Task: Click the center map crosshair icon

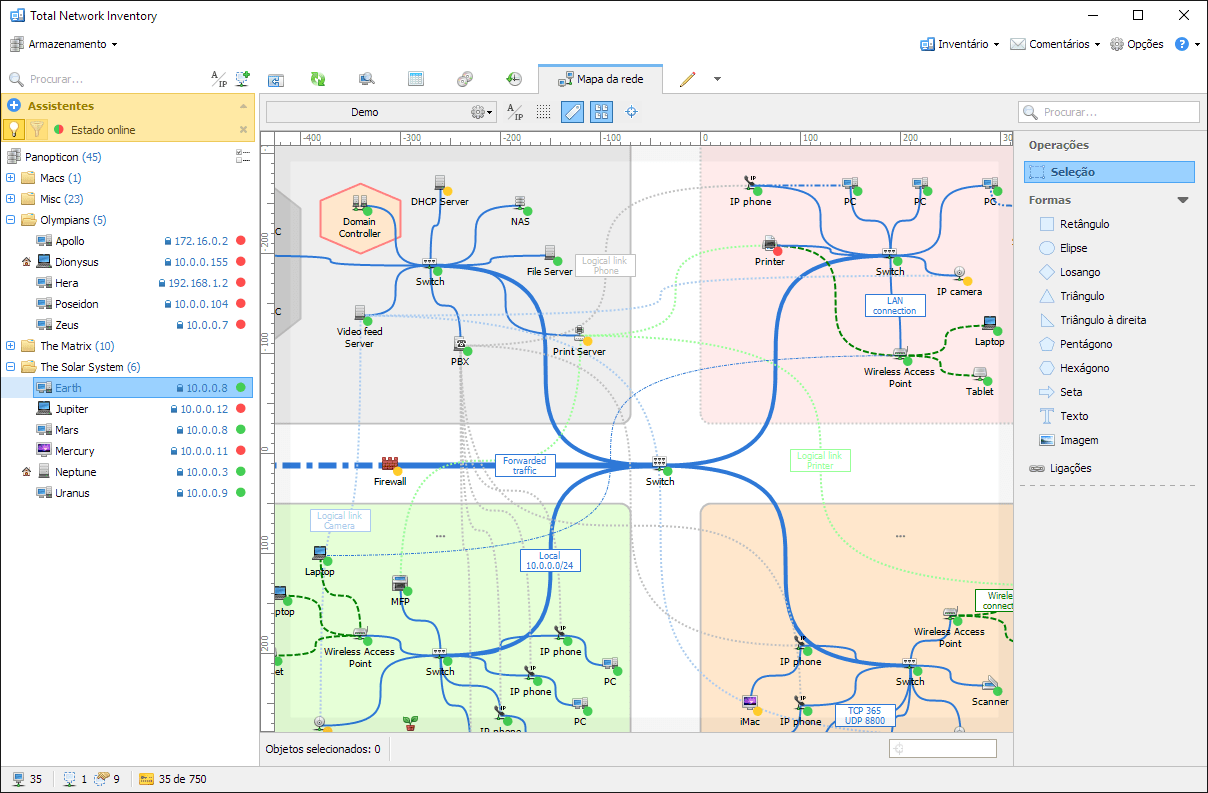Action: 632,112
